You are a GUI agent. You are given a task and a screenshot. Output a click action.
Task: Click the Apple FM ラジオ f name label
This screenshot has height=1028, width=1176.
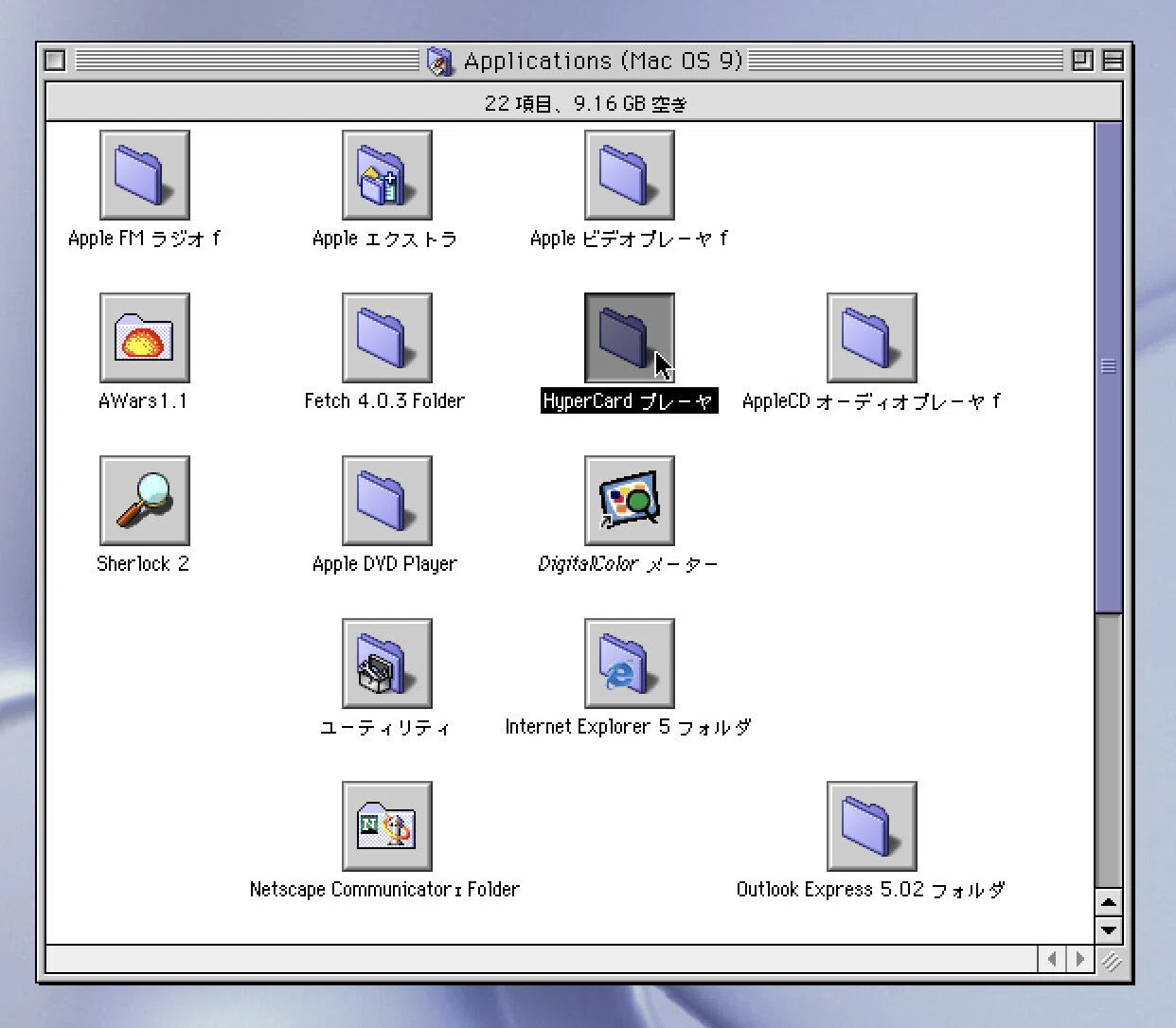[144, 239]
